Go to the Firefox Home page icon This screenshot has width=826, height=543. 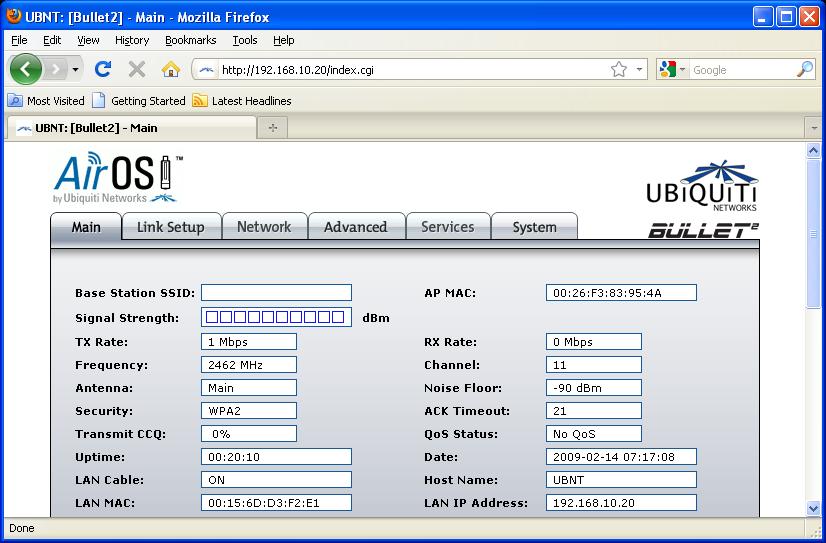point(170,69)
